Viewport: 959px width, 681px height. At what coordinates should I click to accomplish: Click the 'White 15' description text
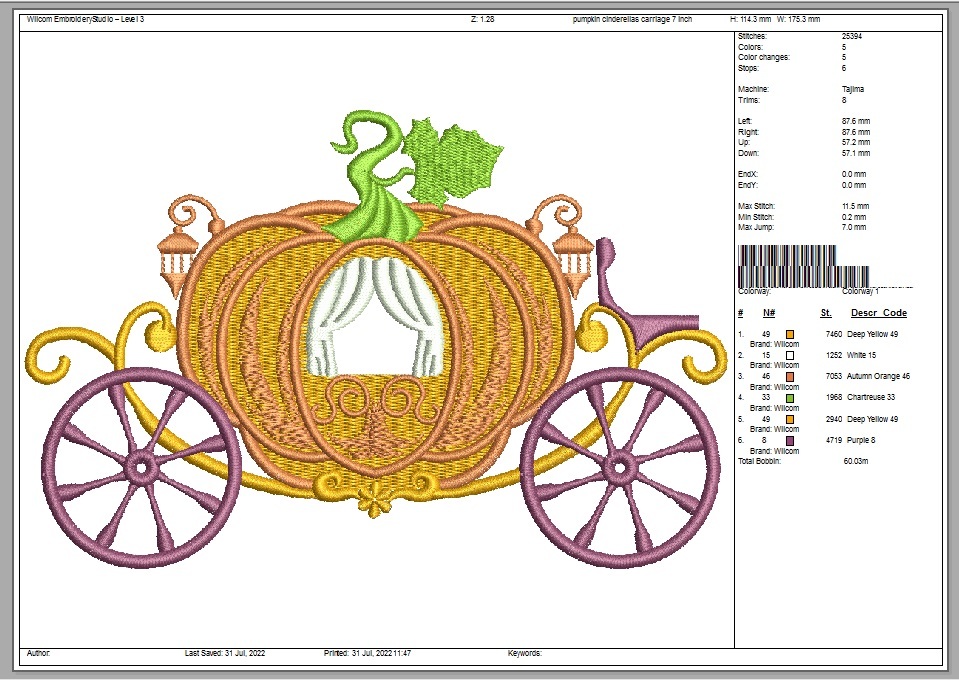[861, 355]
